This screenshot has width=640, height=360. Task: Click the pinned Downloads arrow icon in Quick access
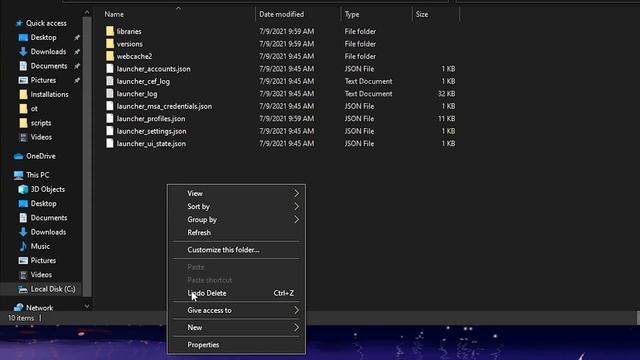click(23, 51)
